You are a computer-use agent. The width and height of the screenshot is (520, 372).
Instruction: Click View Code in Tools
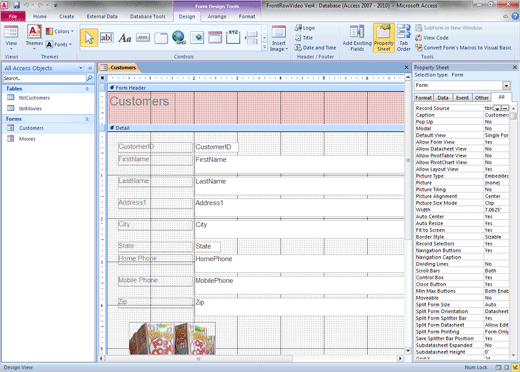[432, 38]
